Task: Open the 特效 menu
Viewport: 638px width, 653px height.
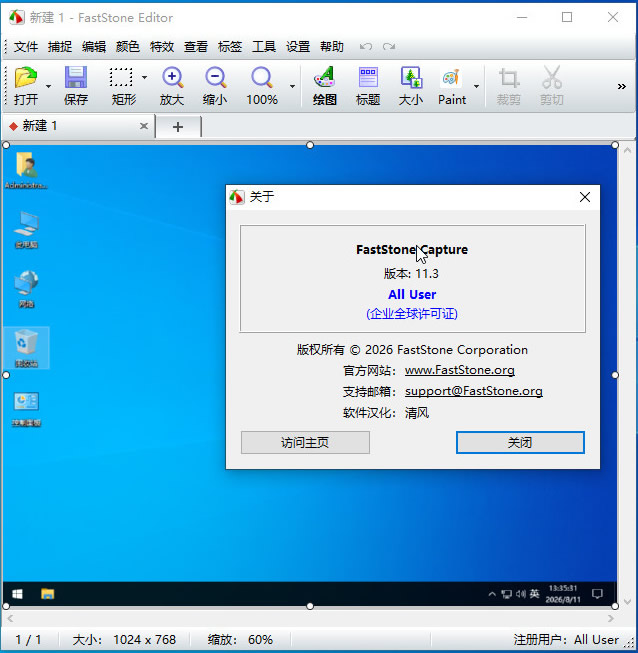Action: click(x=162, y=47)
